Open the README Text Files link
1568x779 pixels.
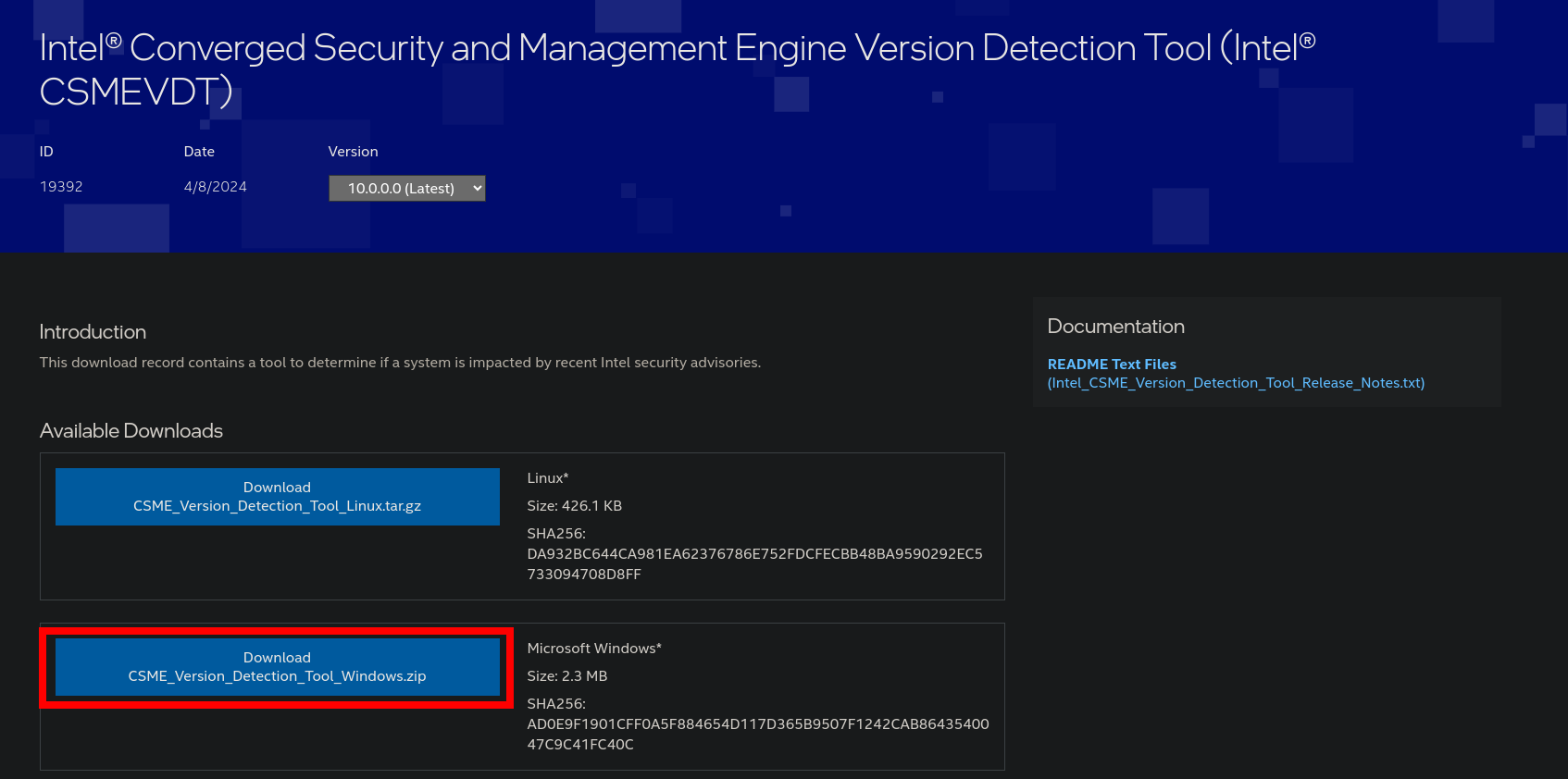tap(1236, 374)
